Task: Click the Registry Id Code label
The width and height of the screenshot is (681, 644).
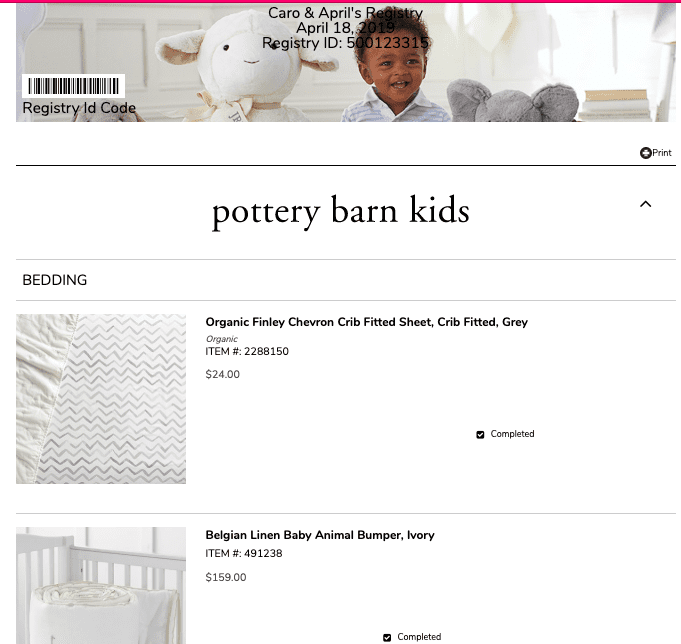Action: [x=79, y=108]
